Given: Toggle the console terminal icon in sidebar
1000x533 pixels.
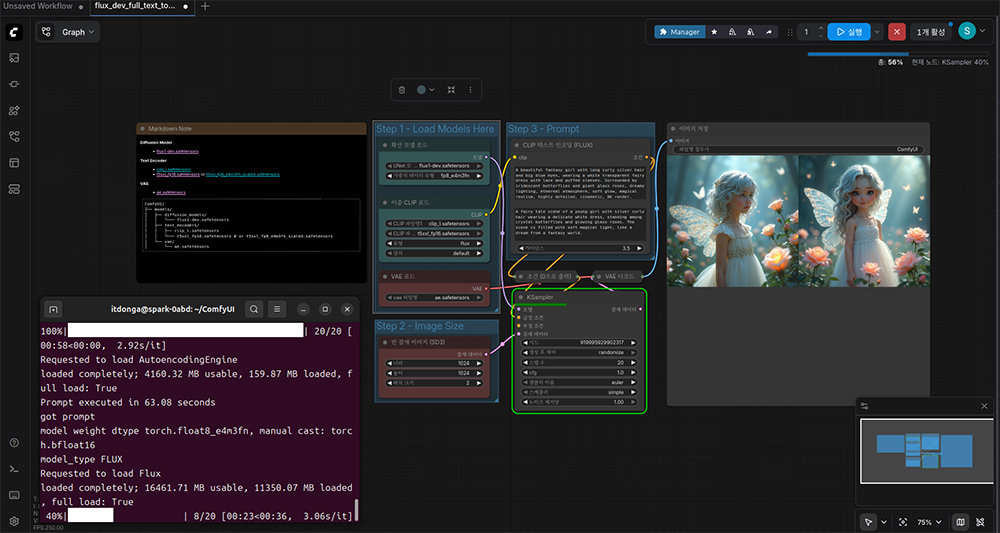Looking at the screenshot, I should pyautogui.click(x=14, y=469).
